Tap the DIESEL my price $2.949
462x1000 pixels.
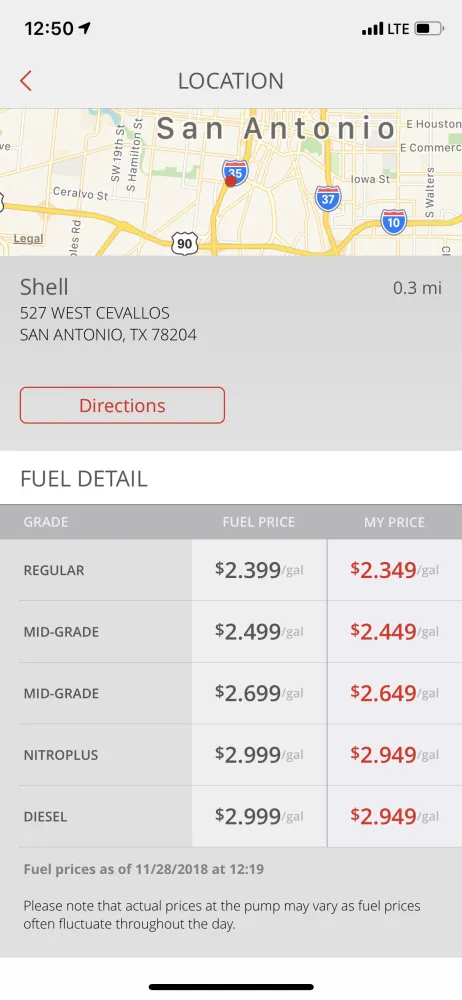pyautogui.click(x=394, y=816)
